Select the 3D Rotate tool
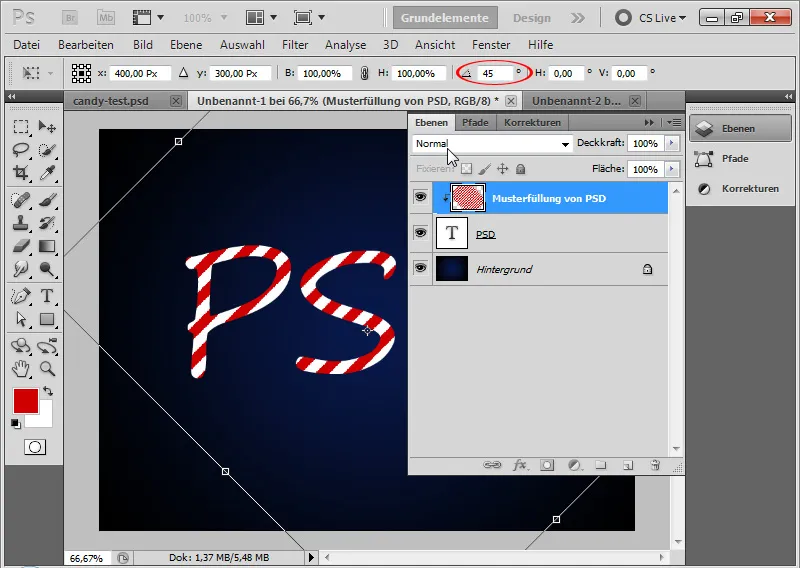800x568 pixels. (21, 346)
